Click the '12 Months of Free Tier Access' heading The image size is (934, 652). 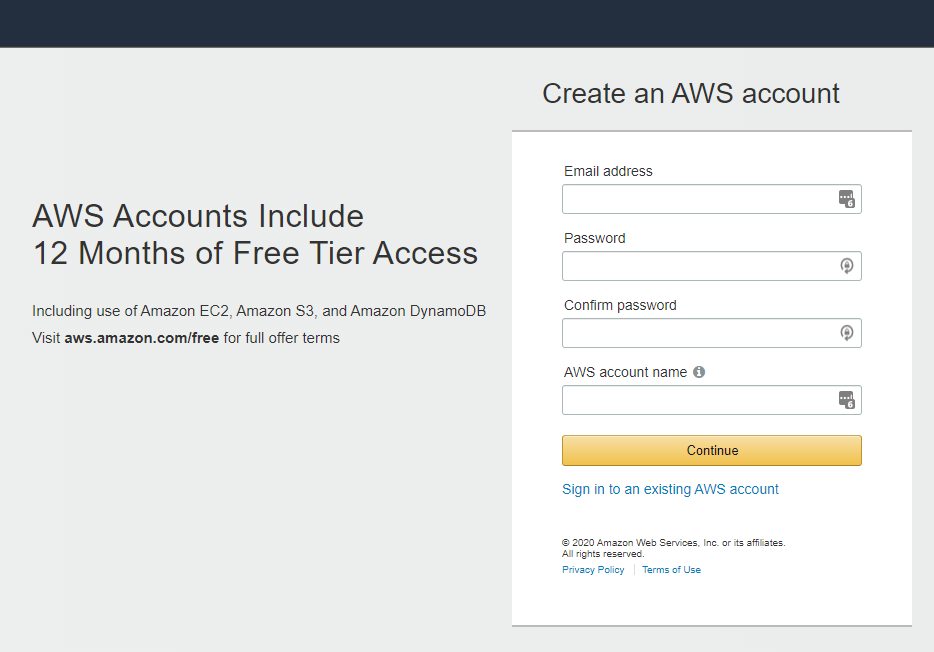pos(256,253)
